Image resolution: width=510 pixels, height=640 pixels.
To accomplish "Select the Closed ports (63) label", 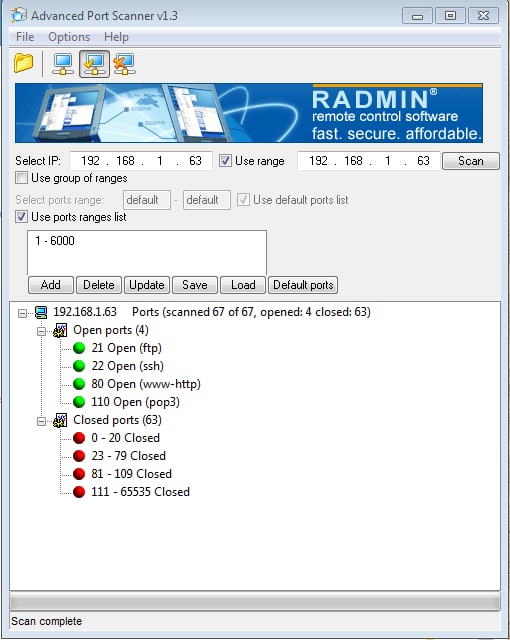I will pos(117,420).
